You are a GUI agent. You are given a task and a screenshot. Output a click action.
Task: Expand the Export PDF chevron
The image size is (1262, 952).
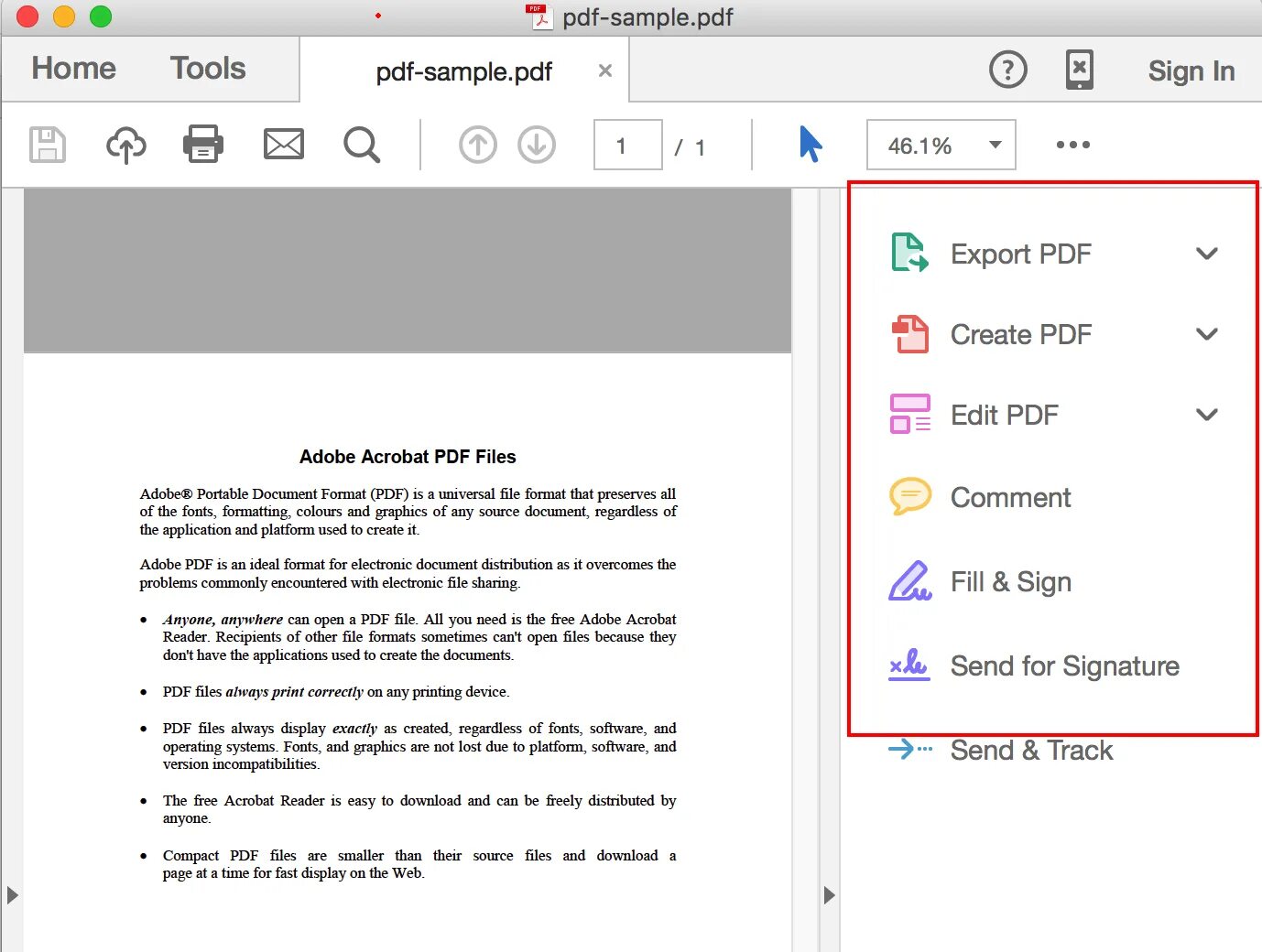click(x=1207, y=254)
